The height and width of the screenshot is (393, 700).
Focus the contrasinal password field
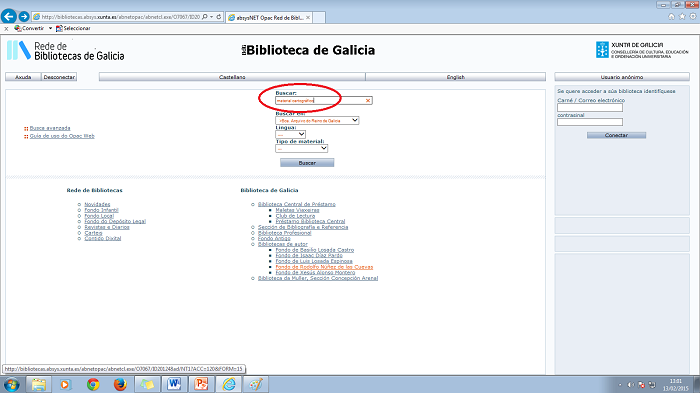[590, 122]
